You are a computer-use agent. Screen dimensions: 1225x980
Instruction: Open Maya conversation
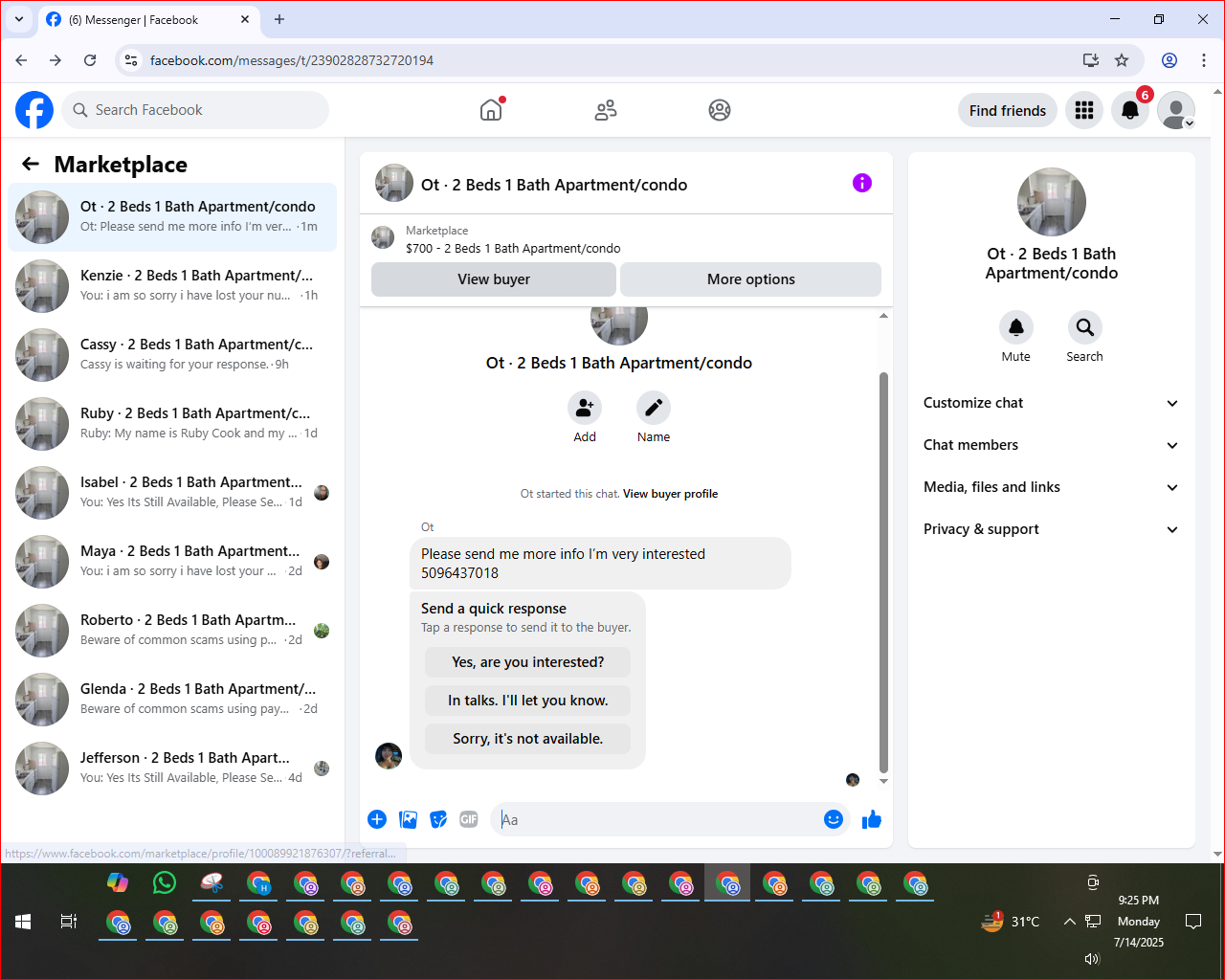click(172, 562)
